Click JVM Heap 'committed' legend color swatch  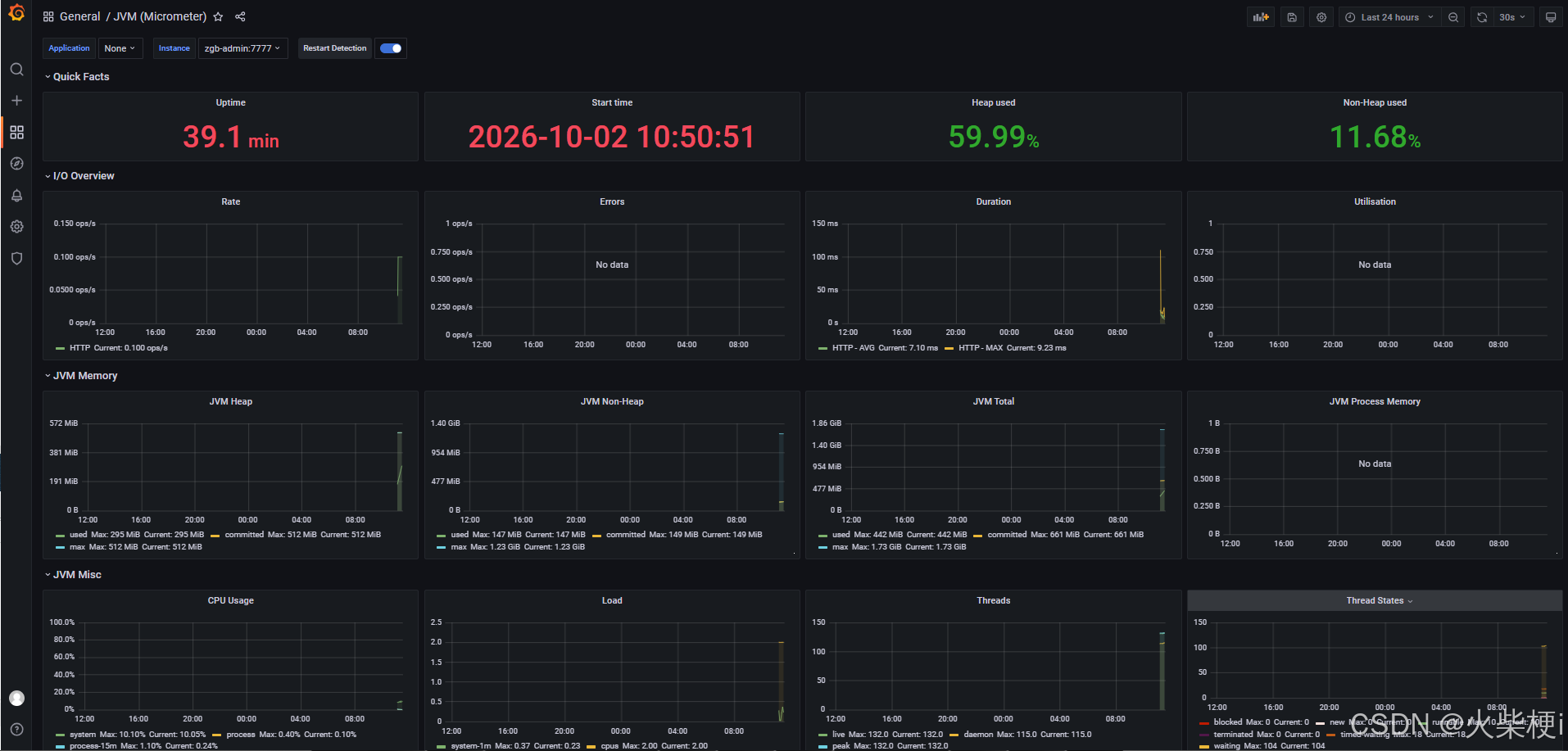215,535
